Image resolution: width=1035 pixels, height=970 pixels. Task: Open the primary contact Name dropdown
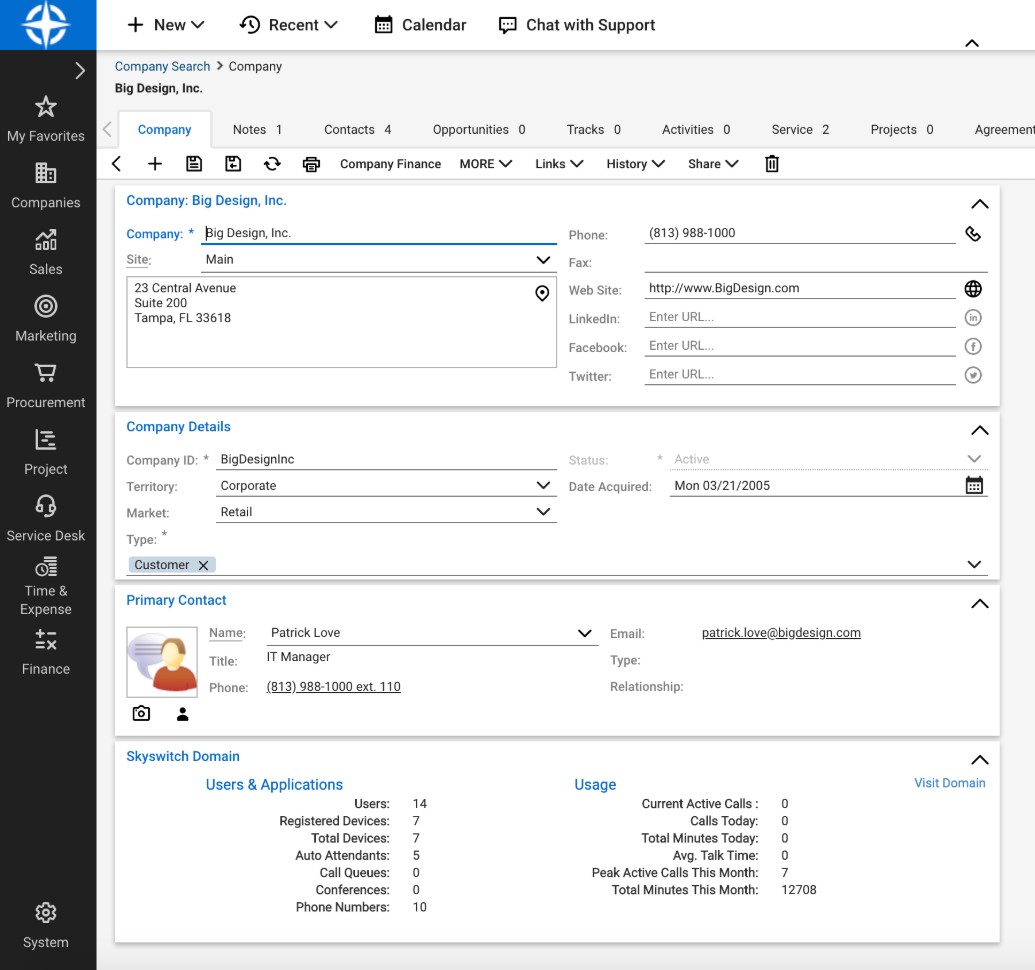(x=585, y=633)
